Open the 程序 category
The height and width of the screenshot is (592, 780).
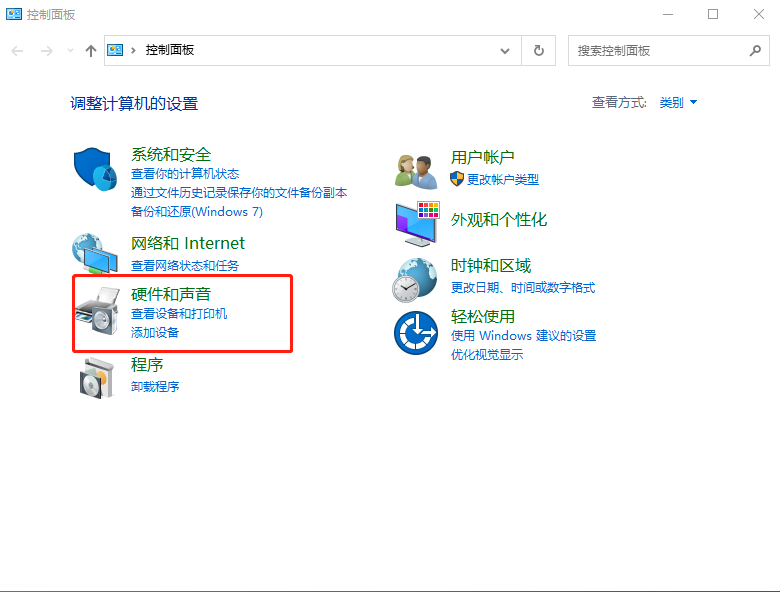point(147,365)
